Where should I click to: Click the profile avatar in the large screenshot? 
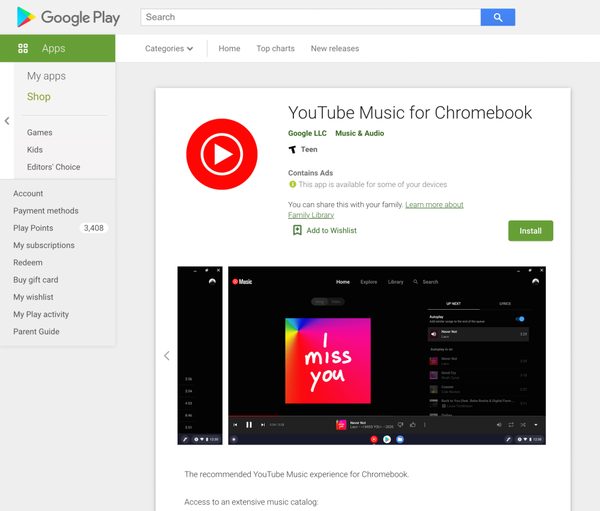coord(535,282)
